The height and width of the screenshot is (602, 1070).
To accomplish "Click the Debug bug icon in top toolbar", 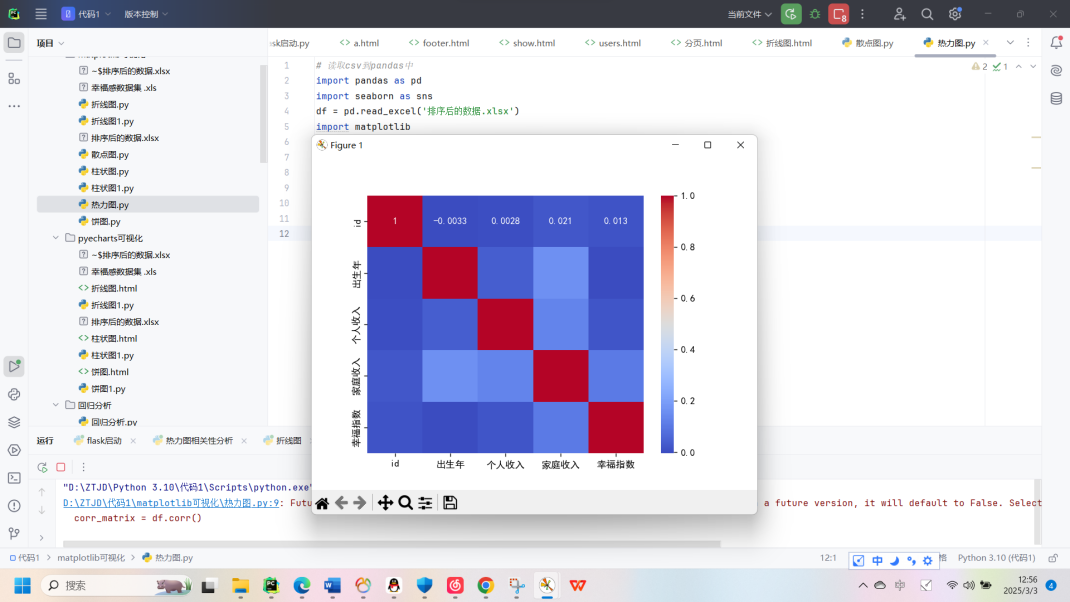I will click(815, 14).
